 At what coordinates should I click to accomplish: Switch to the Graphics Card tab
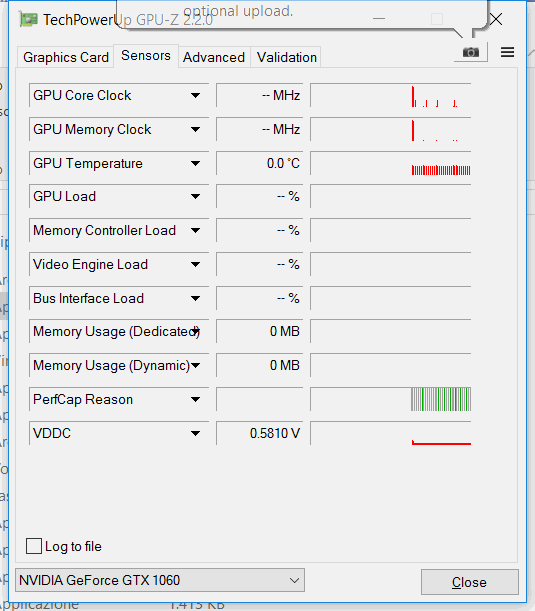[x=65, y=57]
